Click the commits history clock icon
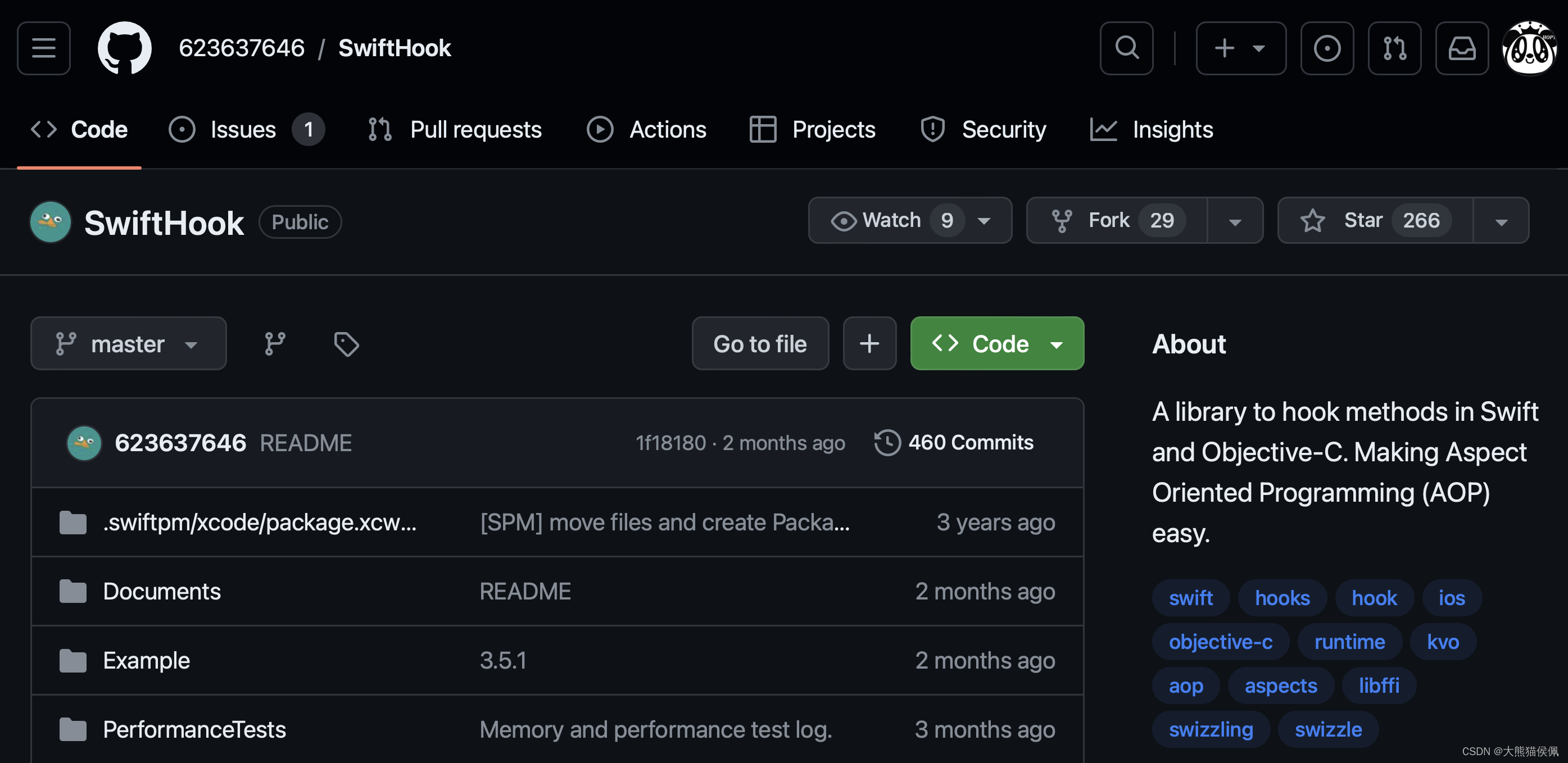Screen dimensions: 1568x763 [x=887, y=443]
